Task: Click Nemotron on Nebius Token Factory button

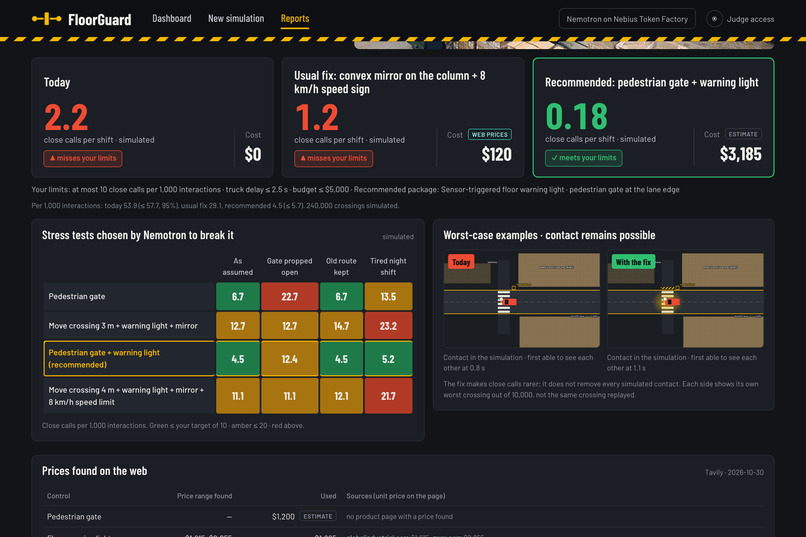Action: (627, 19)
